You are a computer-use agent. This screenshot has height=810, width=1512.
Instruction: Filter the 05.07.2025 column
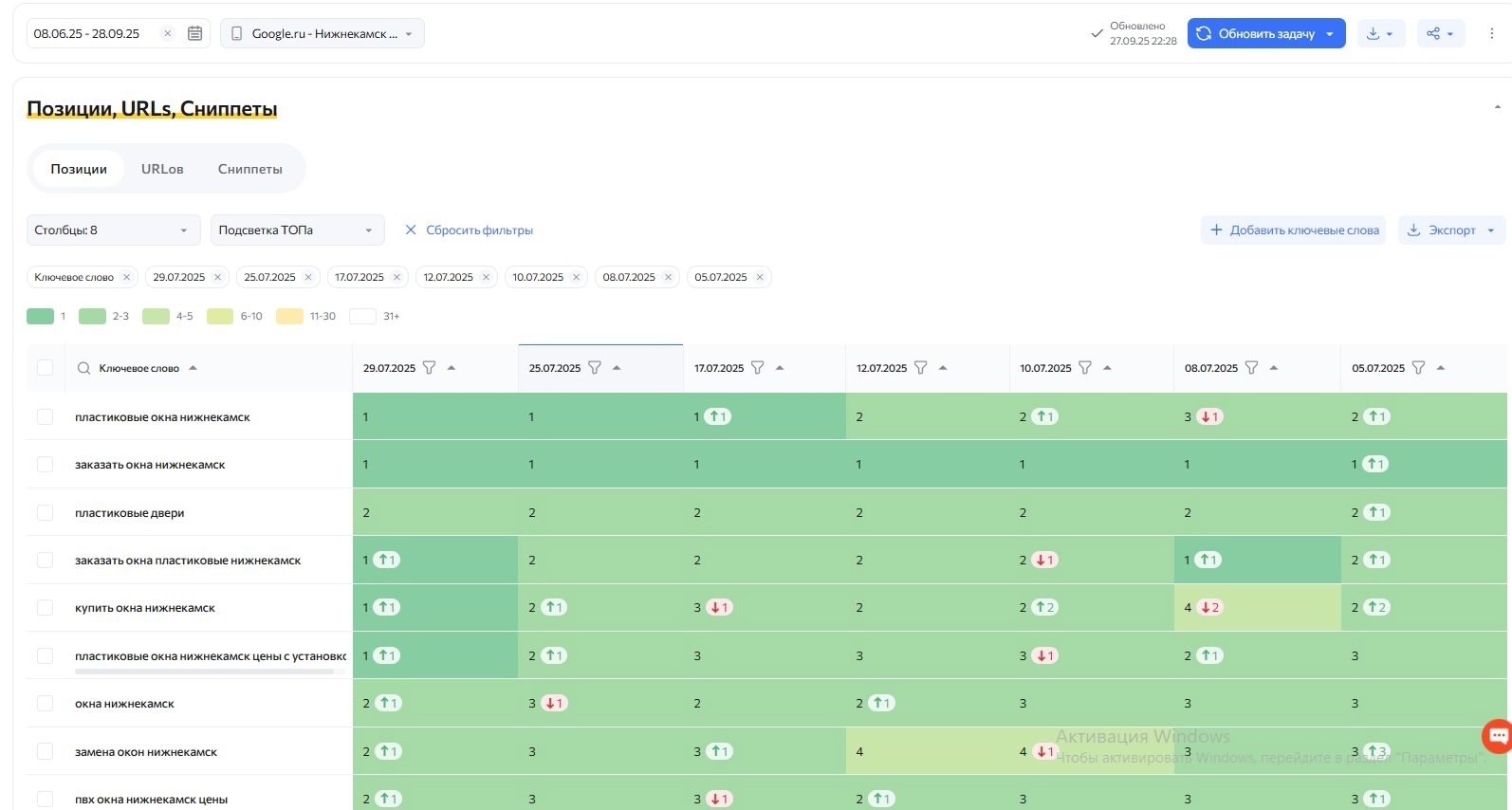click(x=1418, y=368)
